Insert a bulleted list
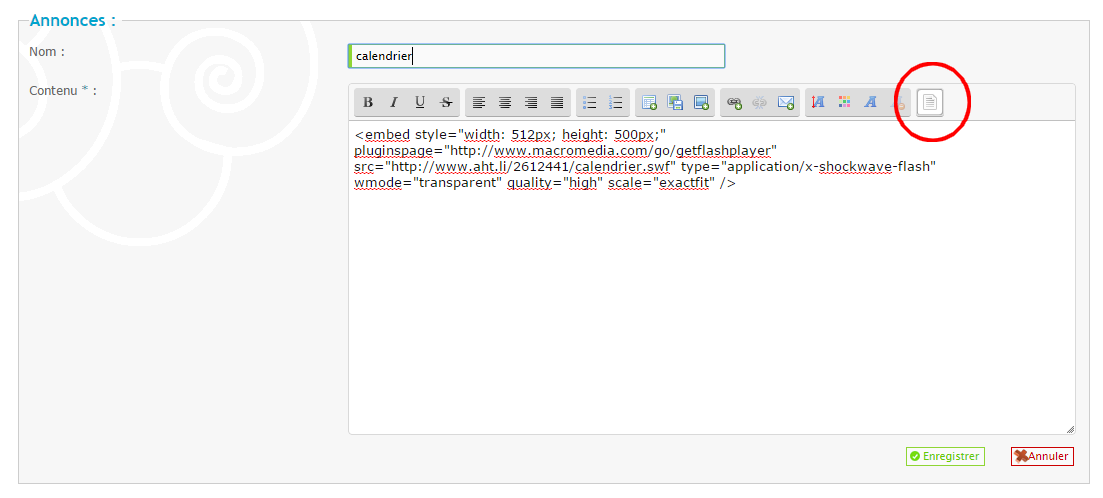The width and height of the screenshot is (1103, 498). click(x=590, y=103)
